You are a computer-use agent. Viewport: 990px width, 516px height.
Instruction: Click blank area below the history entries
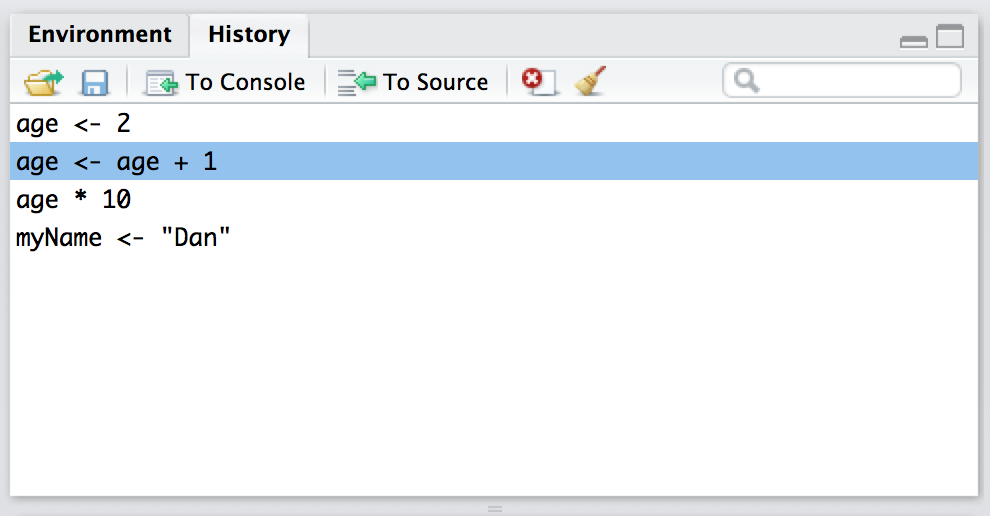coord(494,380)
